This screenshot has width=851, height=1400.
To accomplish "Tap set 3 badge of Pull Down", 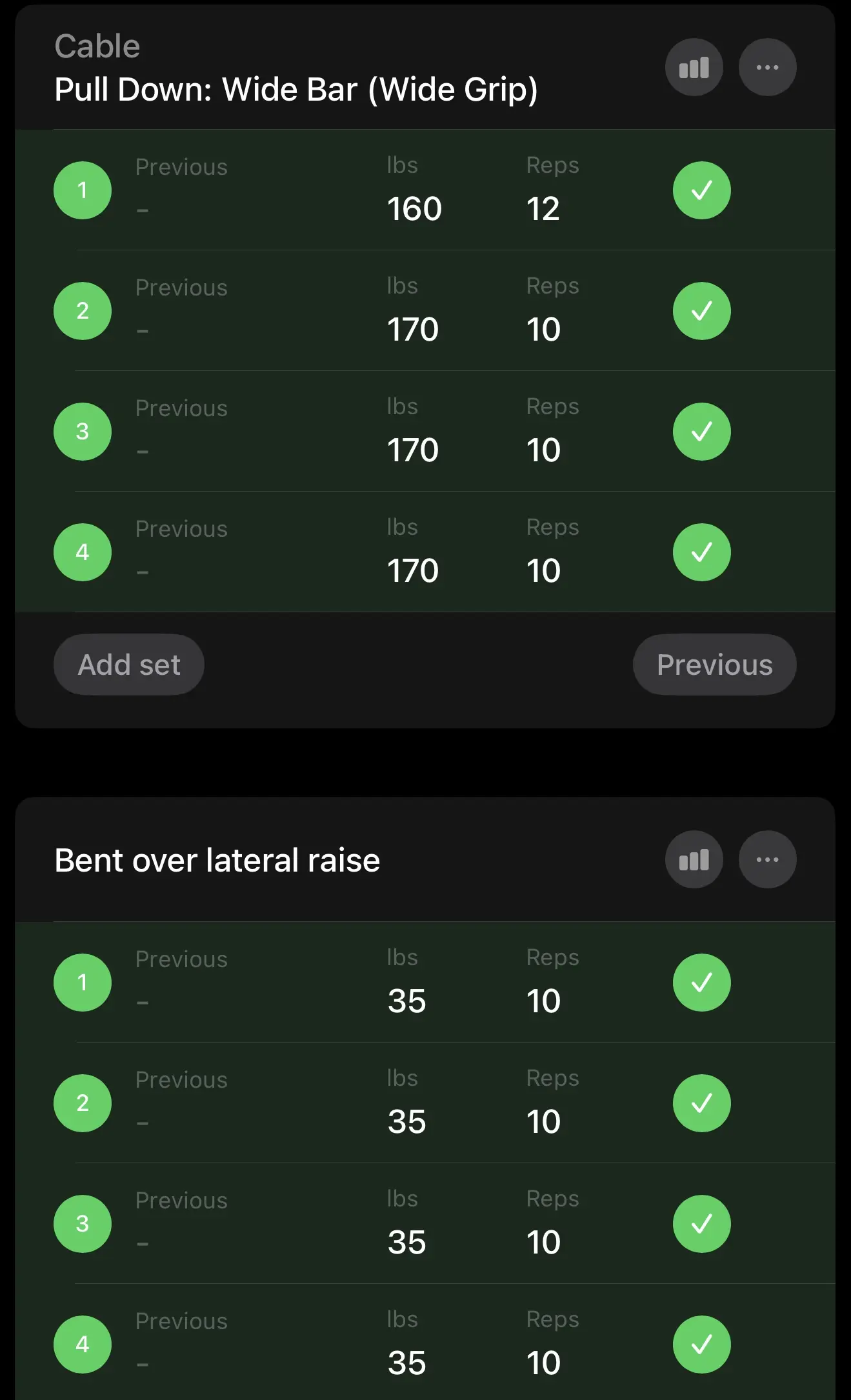I will coord(83,432).
